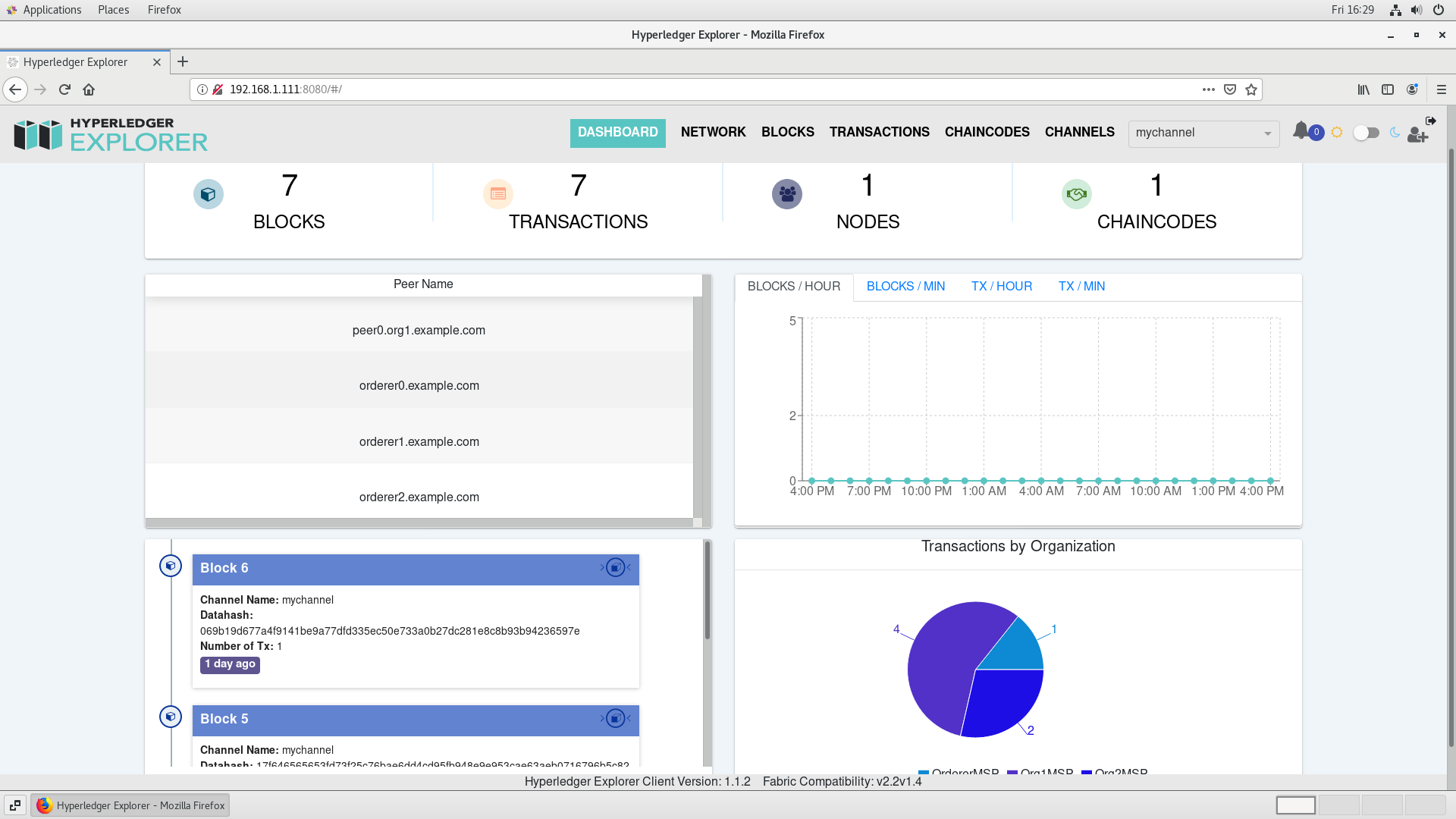1456x819 pixels.
Task: Click the '1 day ago' badge on Block 6
Action: click(230, 664)
